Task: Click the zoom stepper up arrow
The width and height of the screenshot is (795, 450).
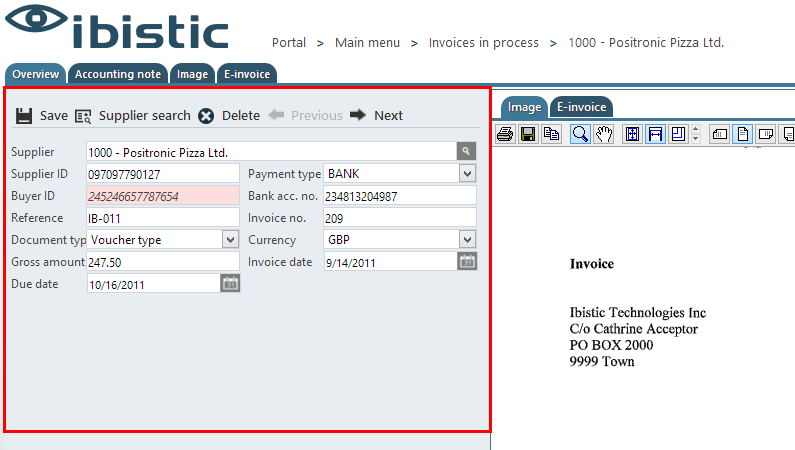Action: [x=696, y=129]
